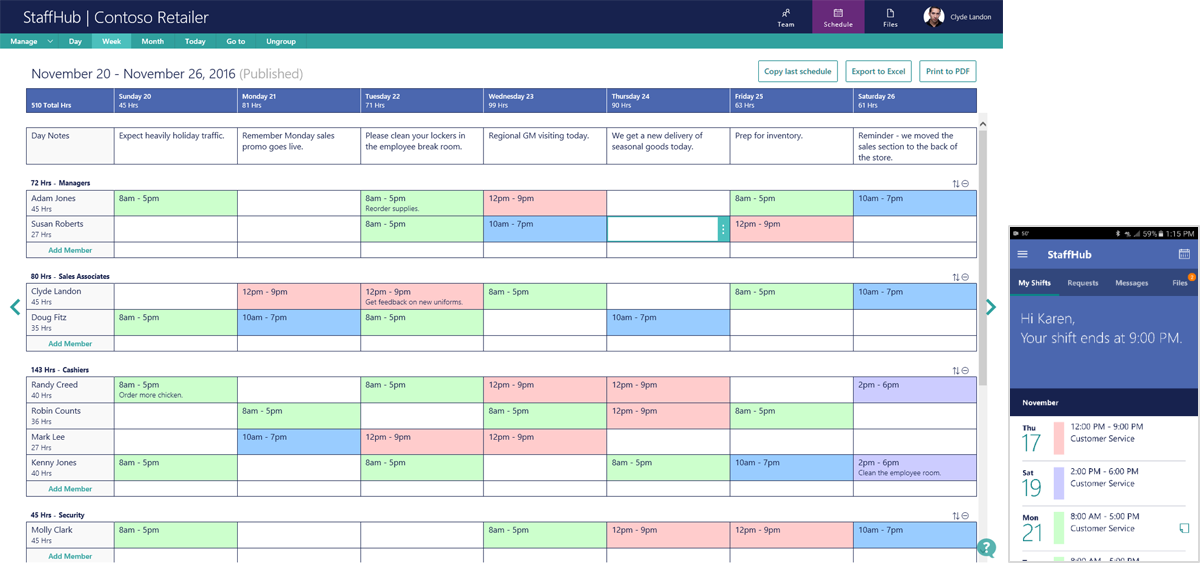Image resolution: width=1200 pixels, height=563 pixels.
Task: Add Member to the Managers group
Action: tap(70, 250)
